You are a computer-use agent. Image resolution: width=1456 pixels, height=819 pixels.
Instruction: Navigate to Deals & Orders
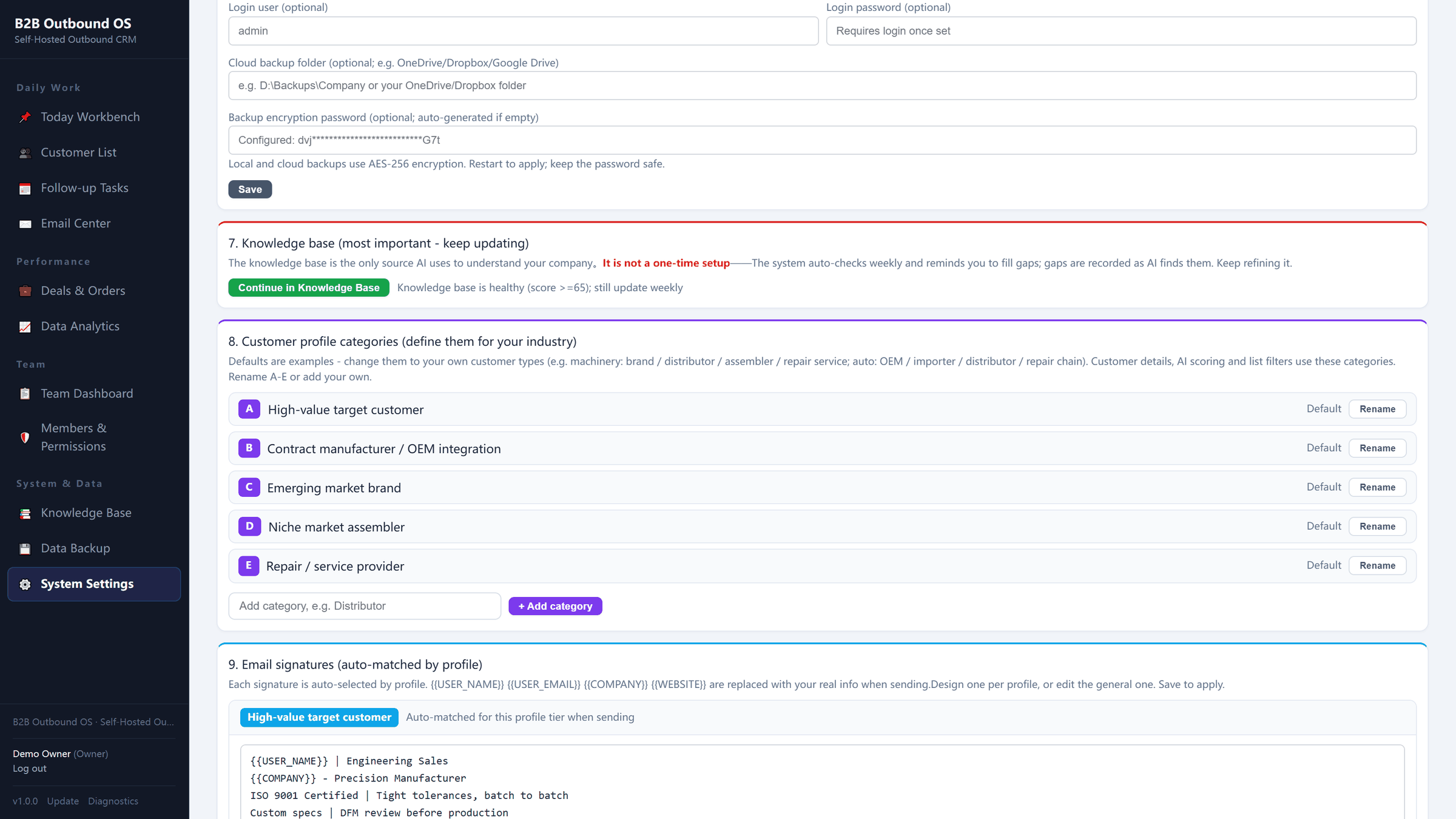(94, 291)
